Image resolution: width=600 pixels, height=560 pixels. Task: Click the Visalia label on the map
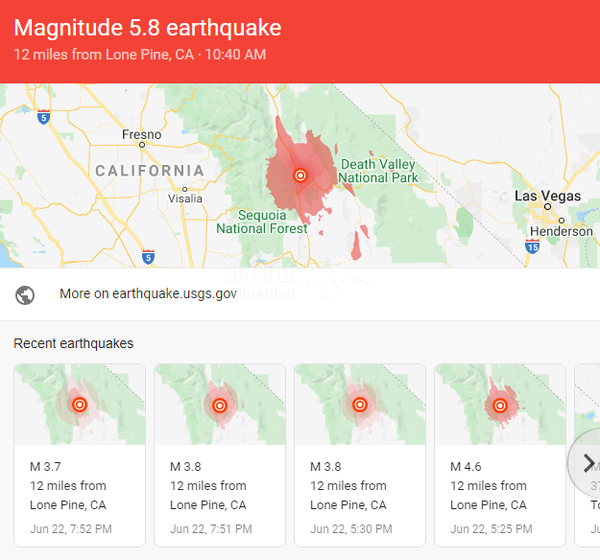click(185, 198)
